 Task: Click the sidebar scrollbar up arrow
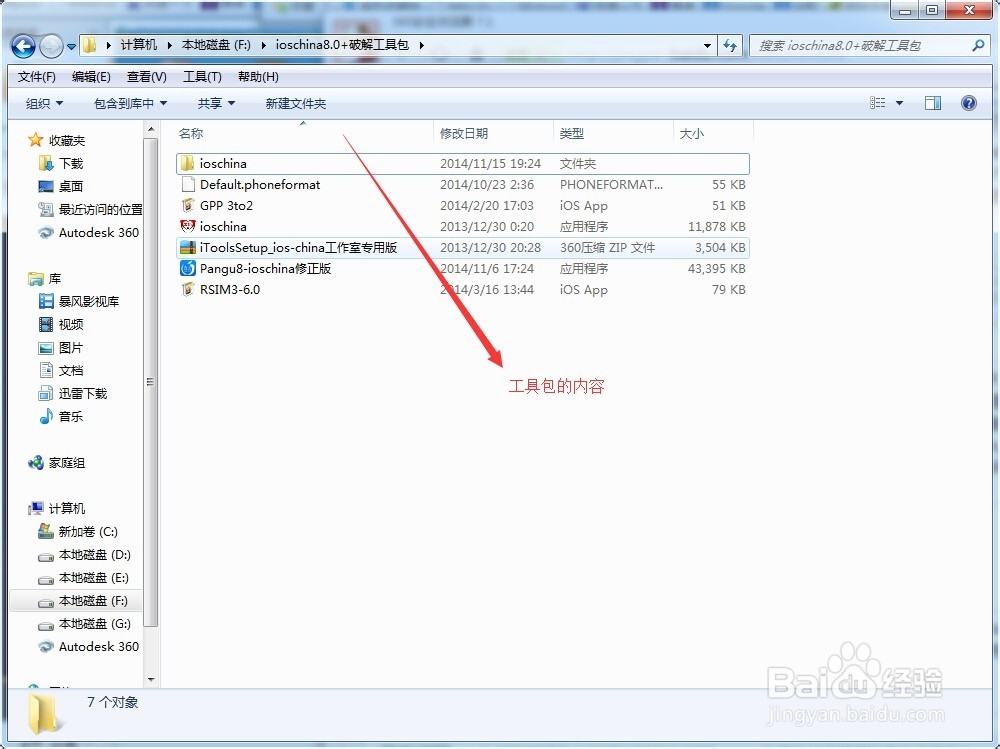pyautogui.click(x=151, y=130)
